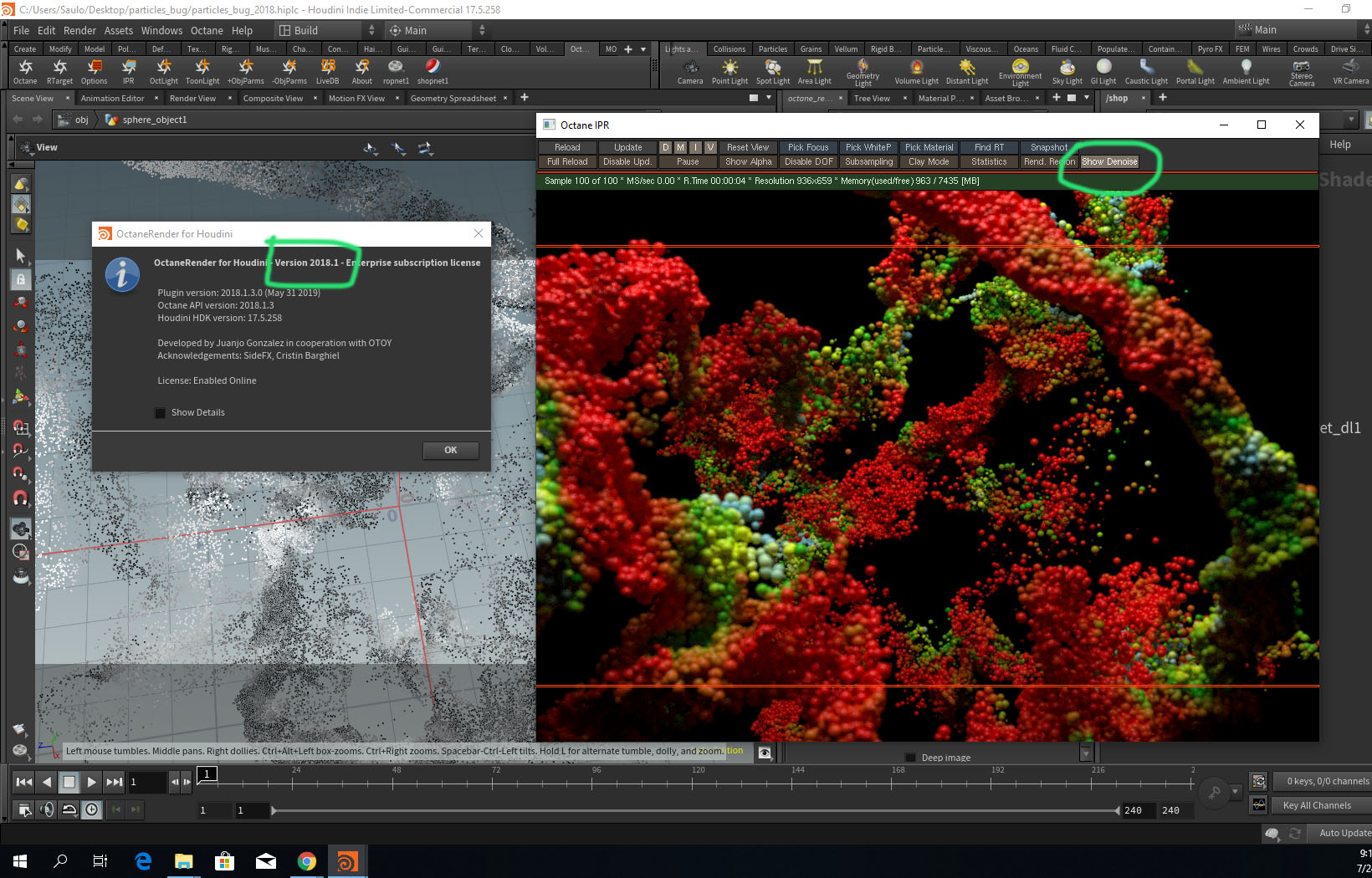Open the Edit menu
1372x878 pixels.
pos(47,30)
